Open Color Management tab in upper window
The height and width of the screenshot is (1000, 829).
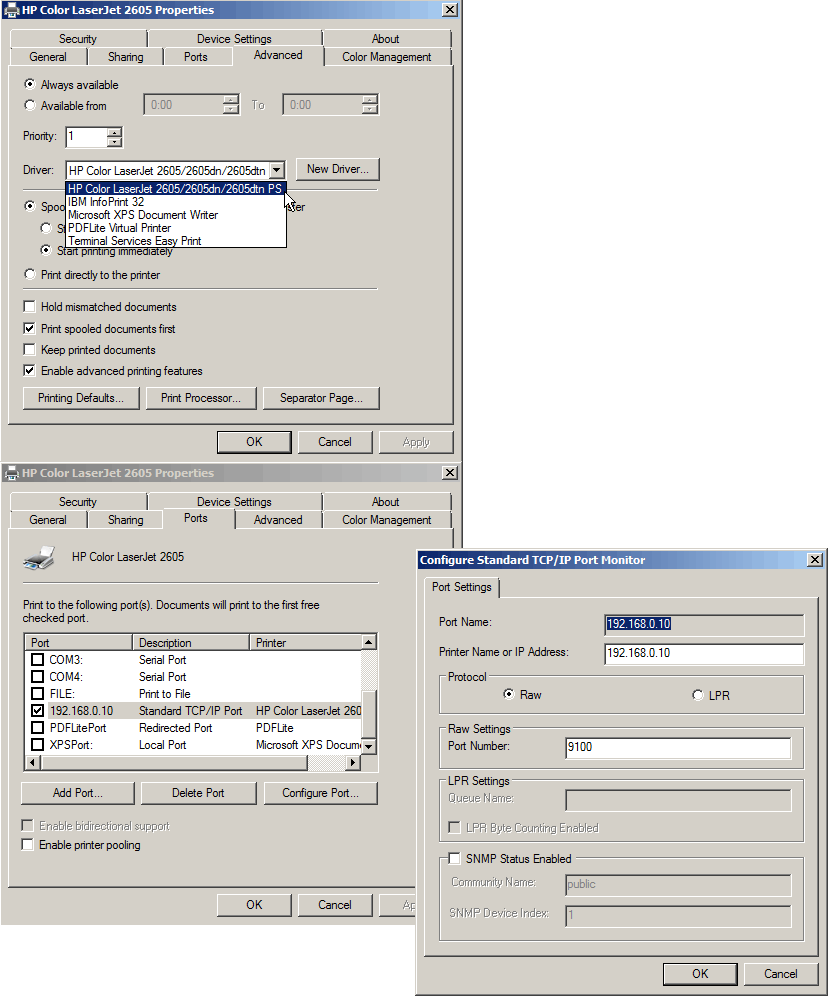(x=386, y=57)
